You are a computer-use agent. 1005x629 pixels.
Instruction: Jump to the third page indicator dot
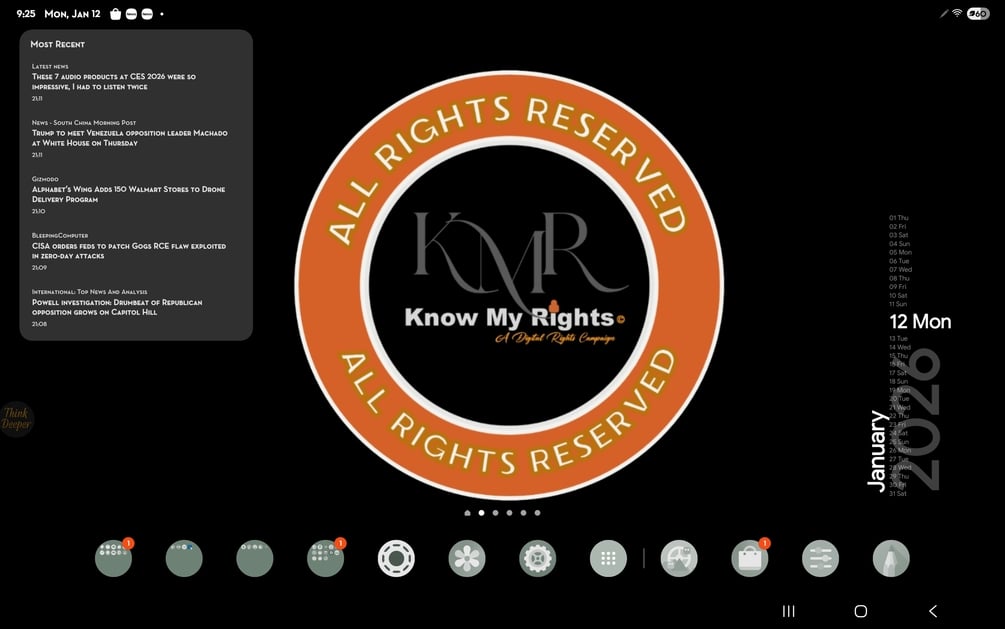tap(495, 513)
